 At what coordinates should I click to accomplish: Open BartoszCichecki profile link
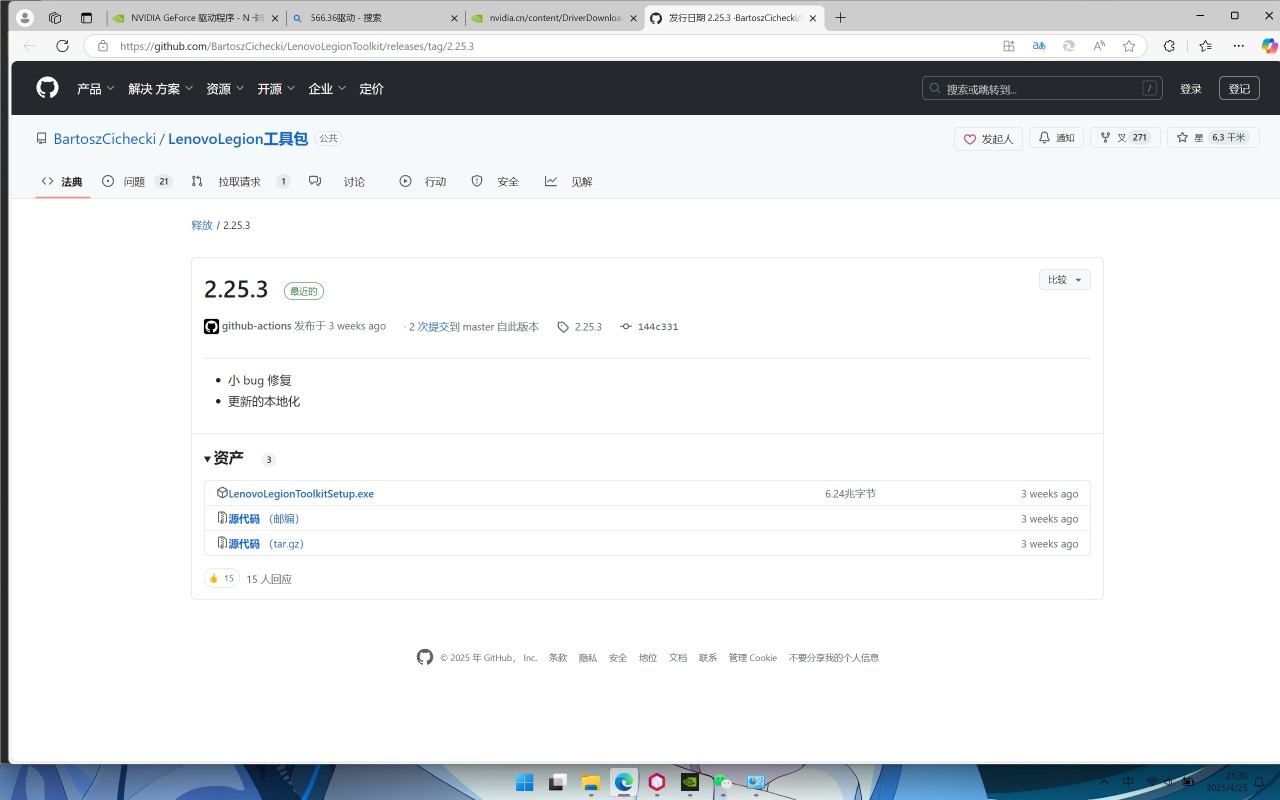click(x=105, y=139)
